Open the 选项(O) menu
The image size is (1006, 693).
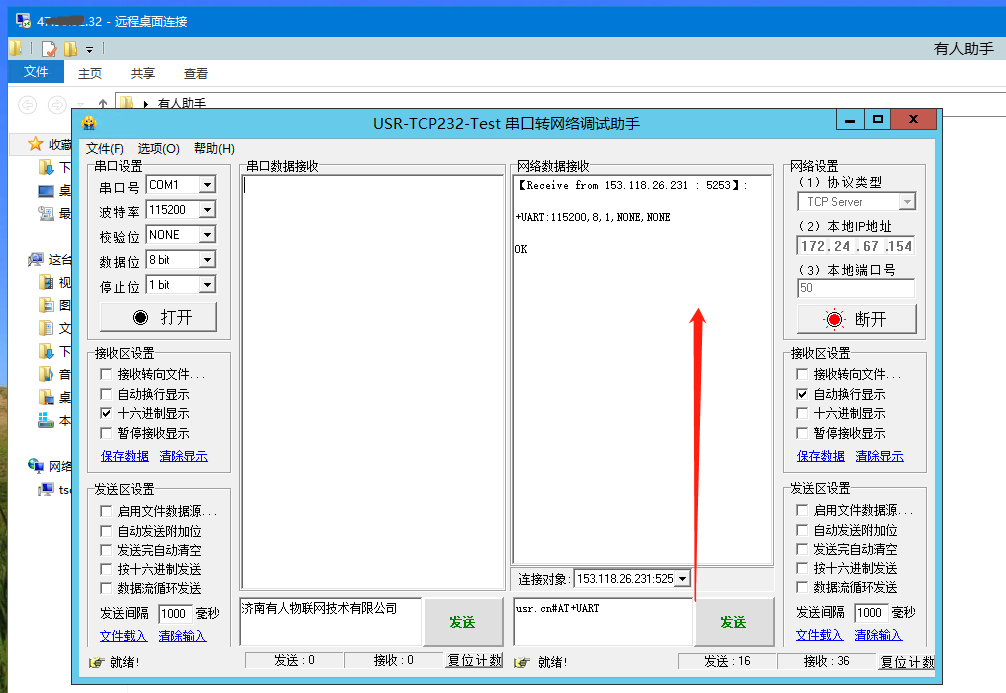pyautogui.click(x=158, y=149)
